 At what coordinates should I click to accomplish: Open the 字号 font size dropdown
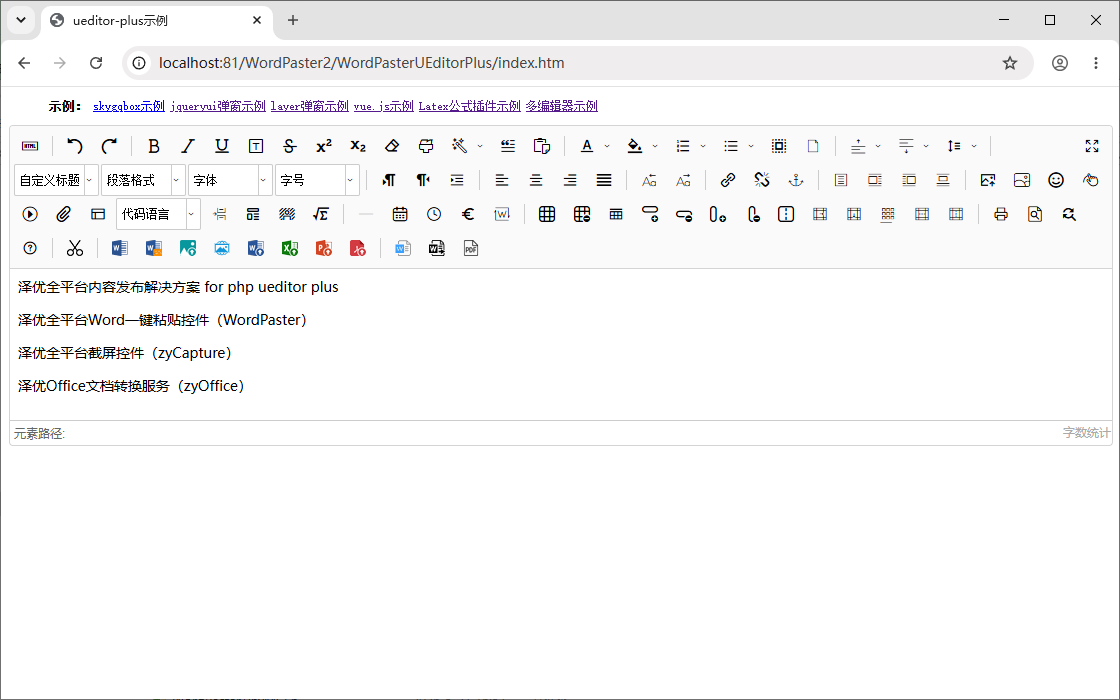click(317, 180)
